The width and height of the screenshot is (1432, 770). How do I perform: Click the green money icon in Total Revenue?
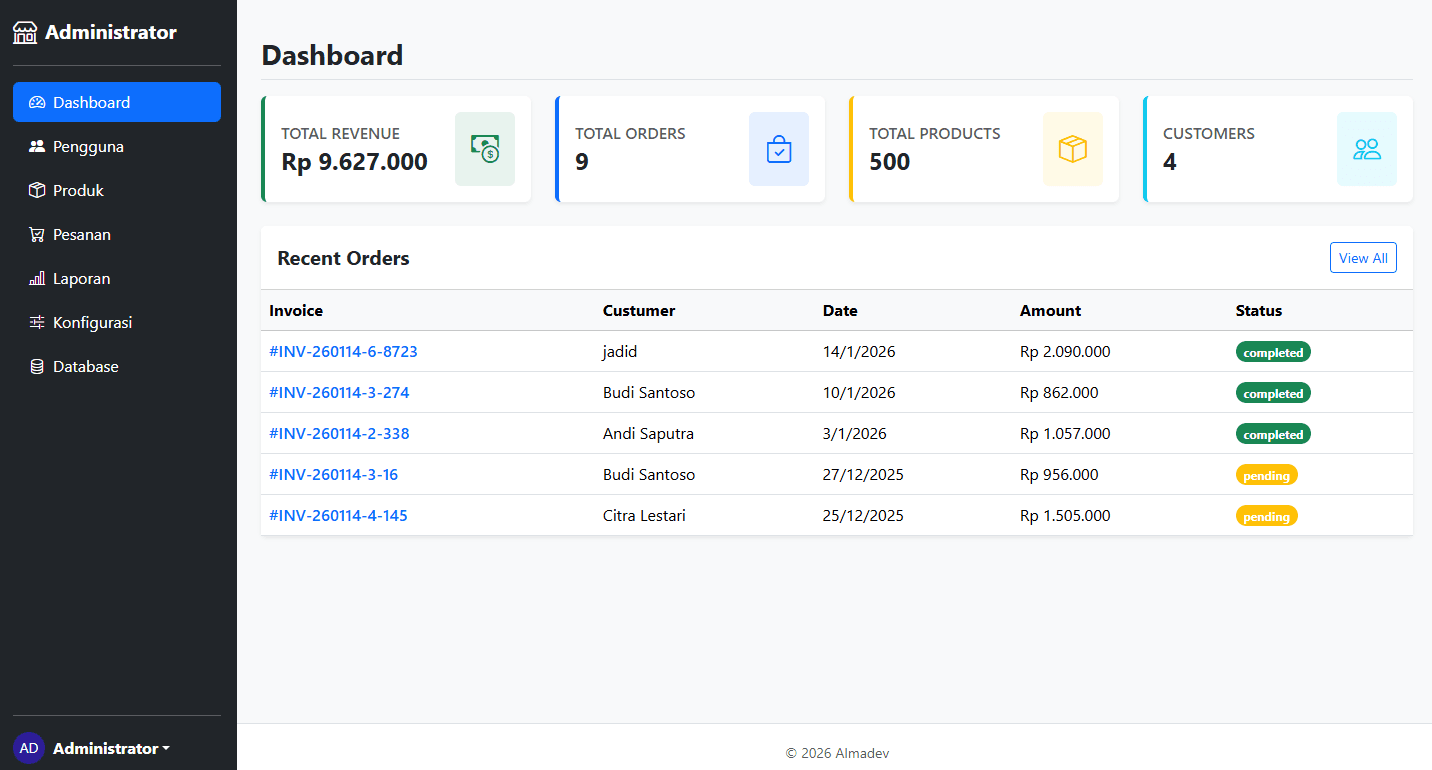click(x=485, y=149)
